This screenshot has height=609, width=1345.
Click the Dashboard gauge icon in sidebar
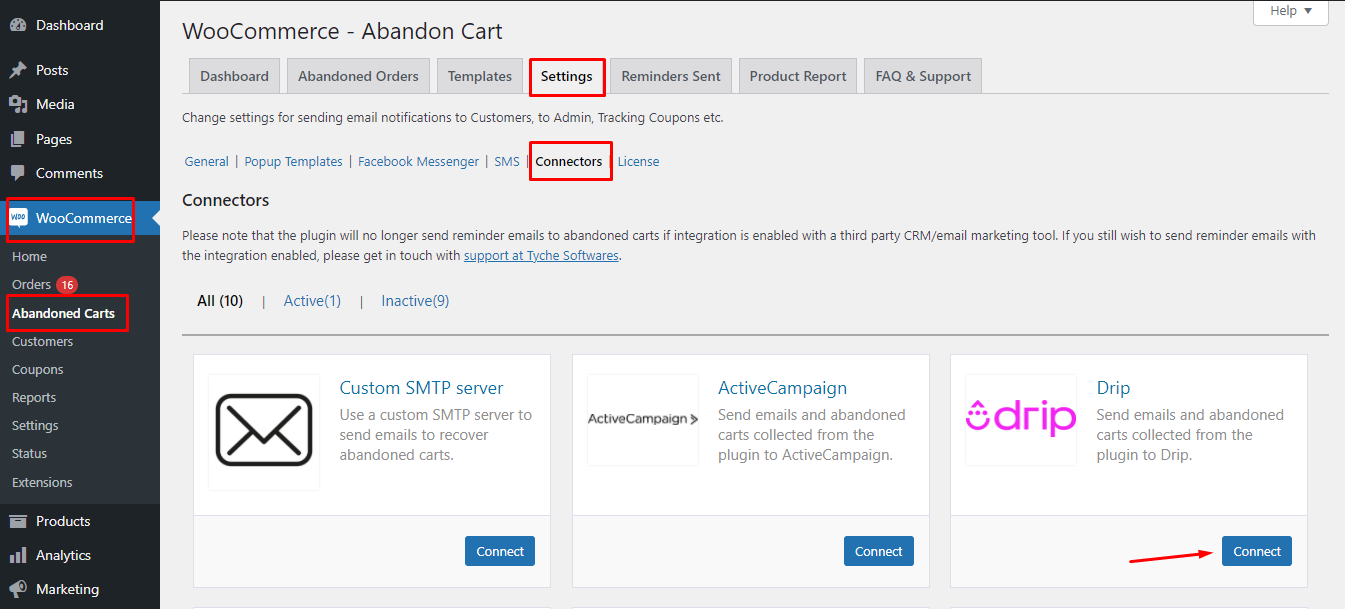pyautogui.click(x=18, y=25)
